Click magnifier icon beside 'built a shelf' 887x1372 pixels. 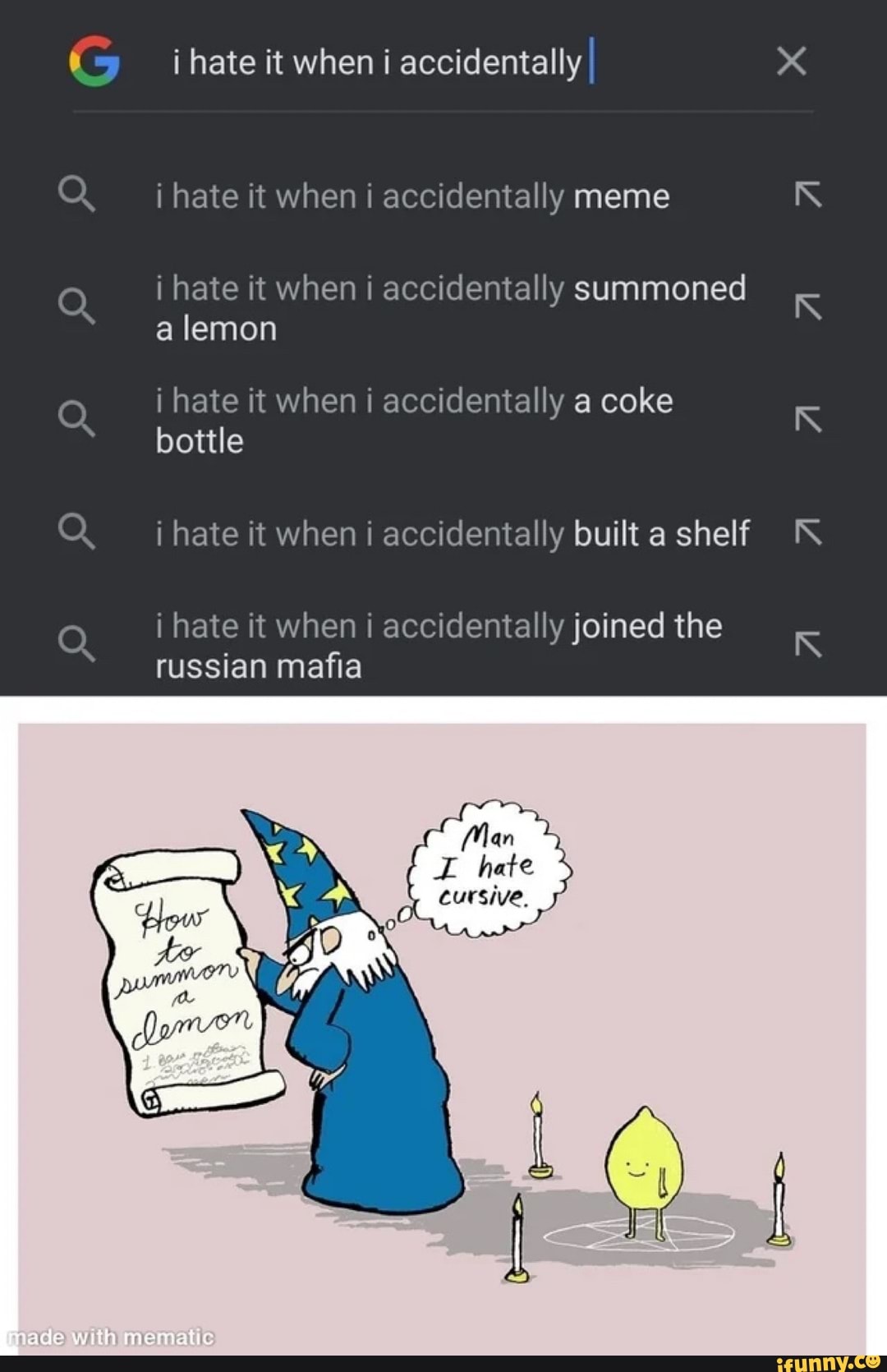pos(76,532)
